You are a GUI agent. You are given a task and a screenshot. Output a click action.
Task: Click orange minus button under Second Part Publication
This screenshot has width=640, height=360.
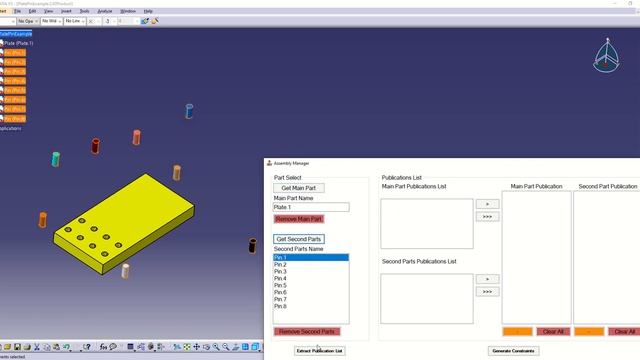(589, 331)
